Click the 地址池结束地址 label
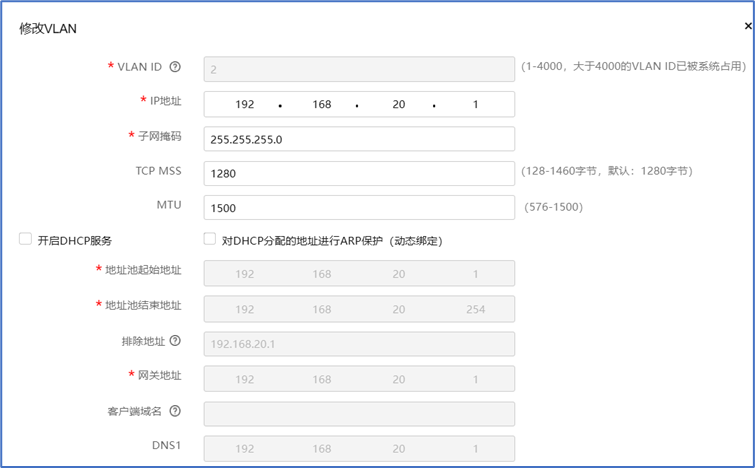The height and width of the screenshot is (468, 755). 143,305
